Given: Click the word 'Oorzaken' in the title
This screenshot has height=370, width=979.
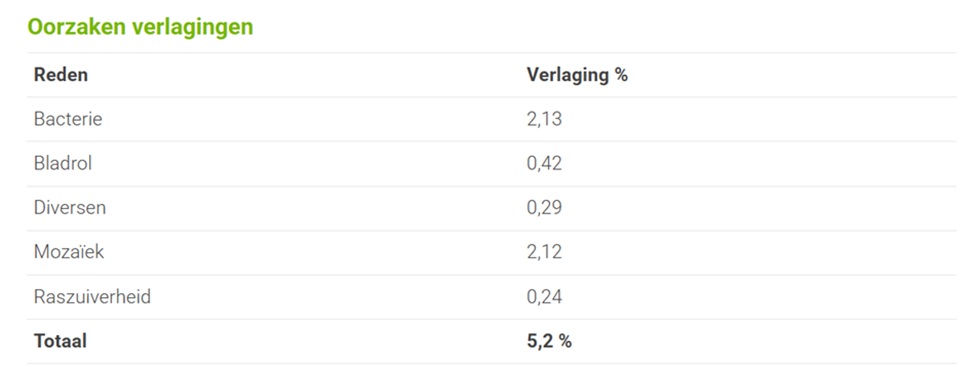Looking at the screenshot, I should point(77,28).
